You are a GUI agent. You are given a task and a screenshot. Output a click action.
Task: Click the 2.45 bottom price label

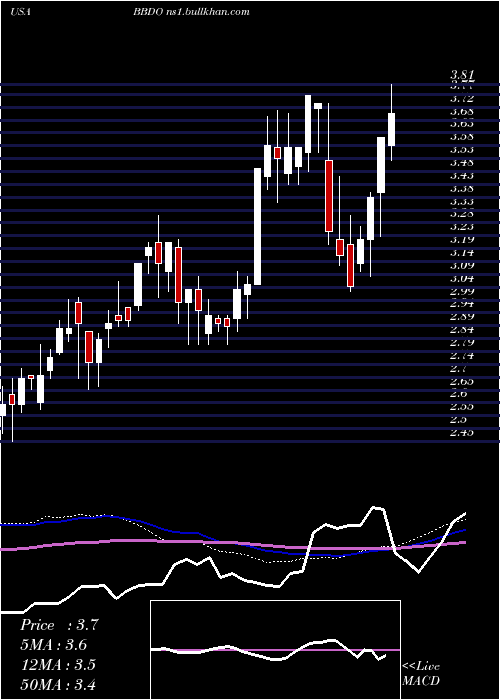(x=462, y=433)
